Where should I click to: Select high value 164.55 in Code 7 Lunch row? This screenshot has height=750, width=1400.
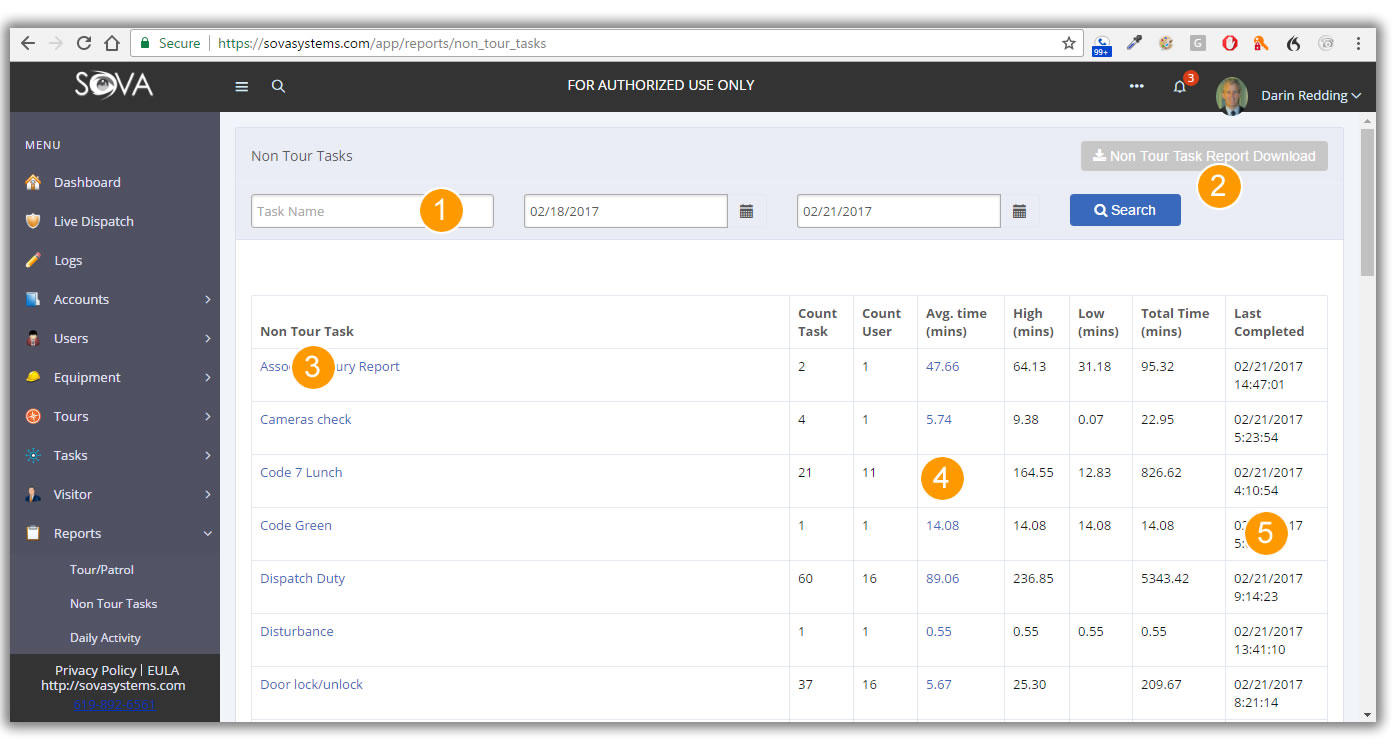point(1033,472)
